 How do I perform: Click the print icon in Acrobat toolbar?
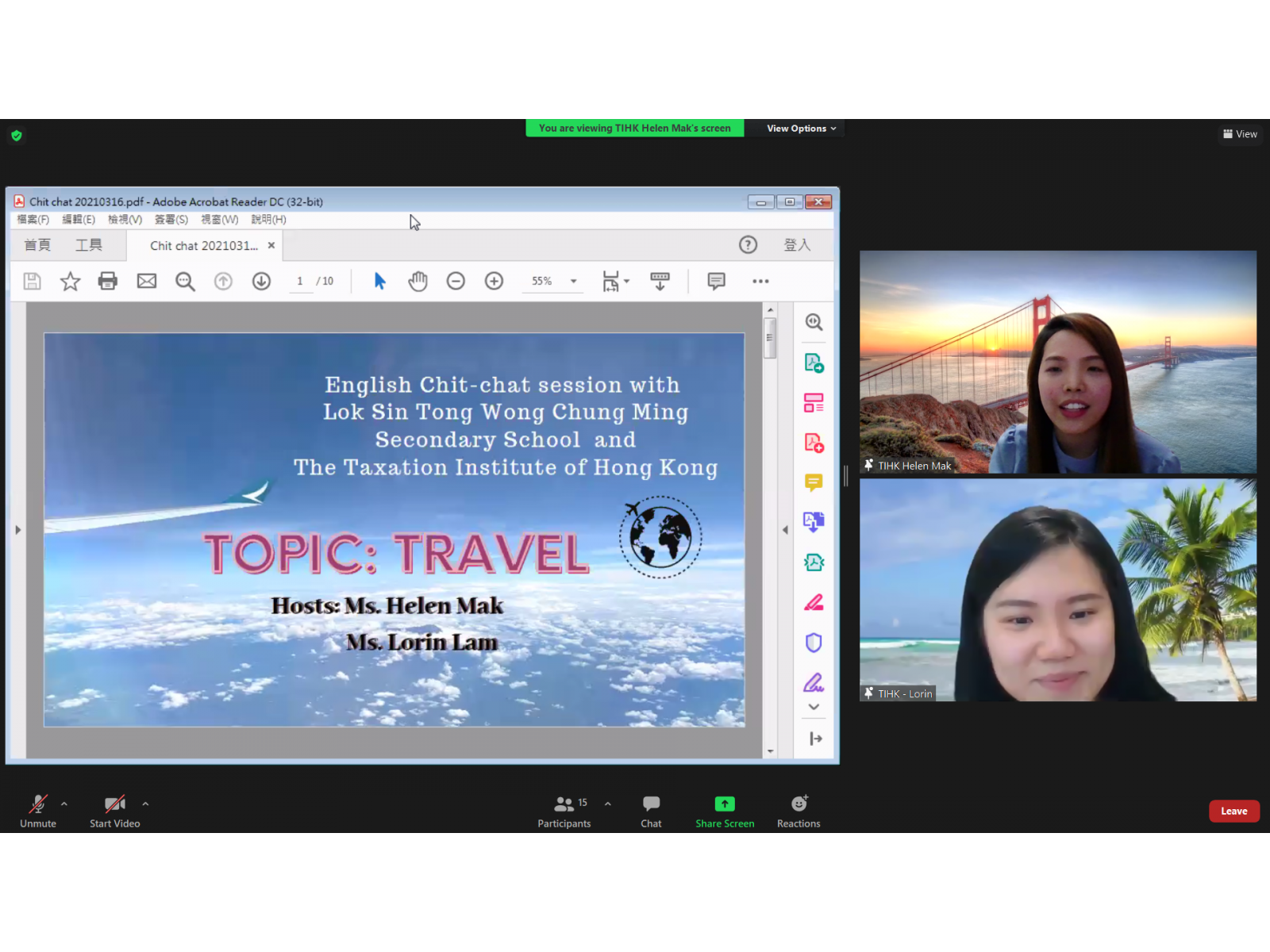click(x=108, y=281)
